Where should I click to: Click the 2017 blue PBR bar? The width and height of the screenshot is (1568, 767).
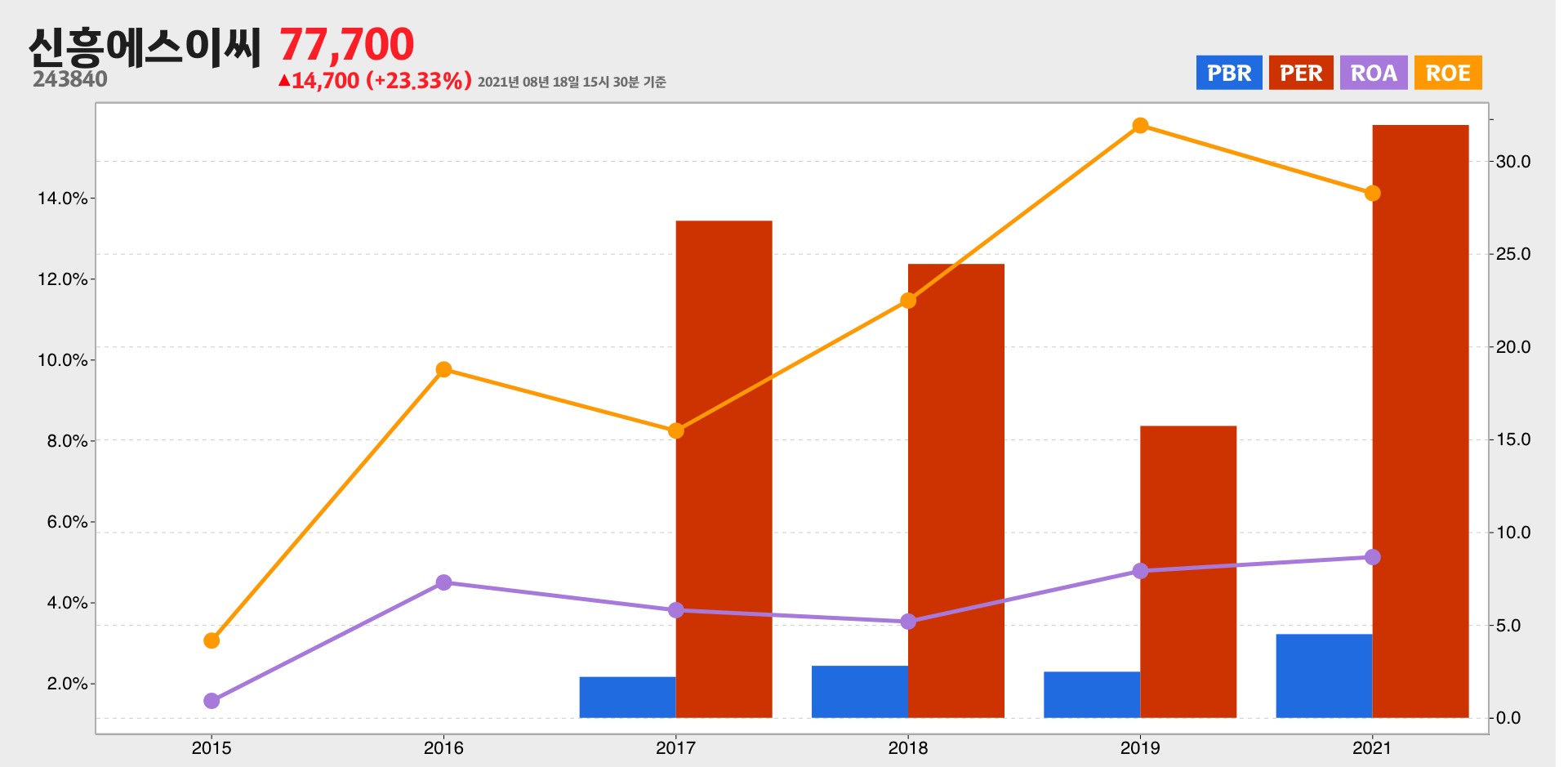tap(628, 698)
